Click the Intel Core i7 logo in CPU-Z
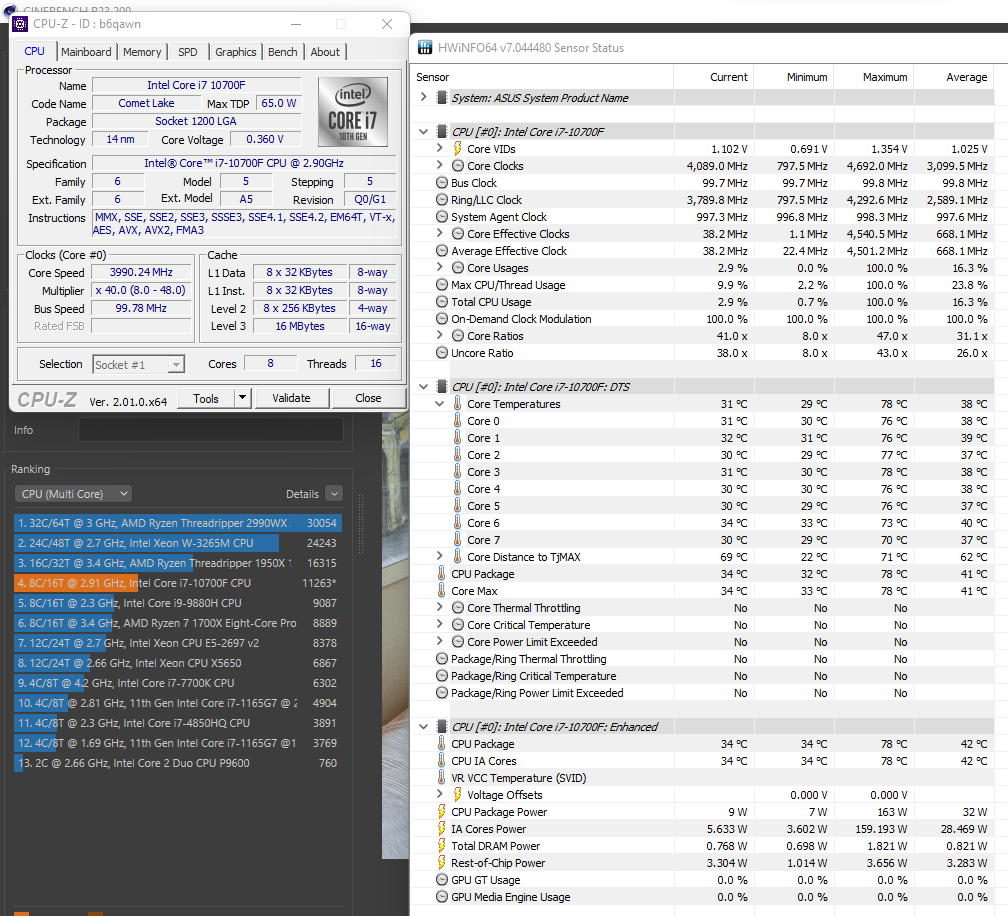The width and height of the screenshot is (1008, 916). click(353, 112)
